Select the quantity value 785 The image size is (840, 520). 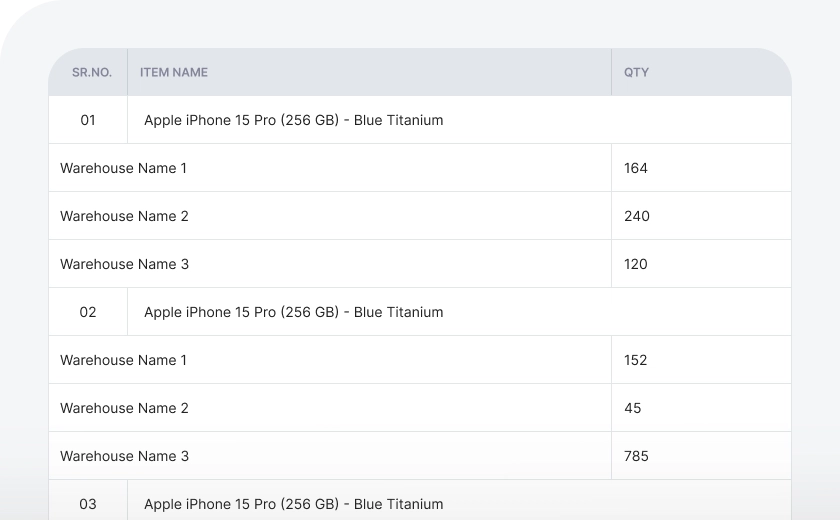coord(636,456)
